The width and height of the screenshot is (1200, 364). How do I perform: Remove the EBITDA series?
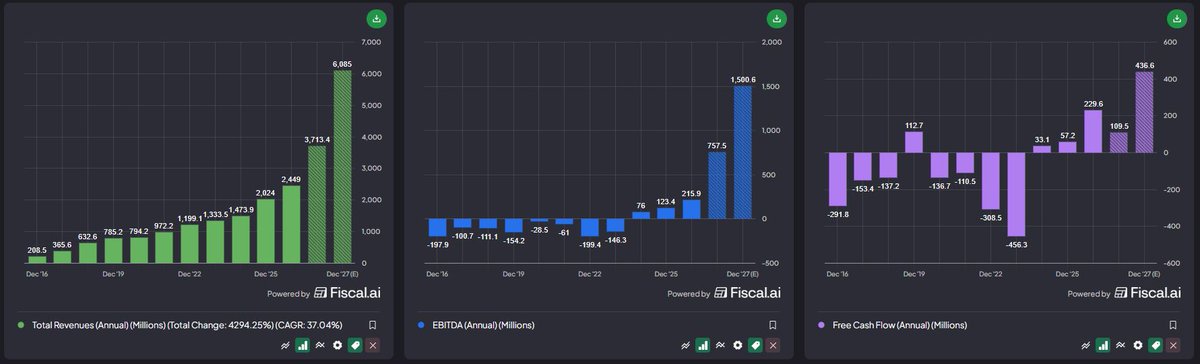pyautogui.click(x=773, y=345)
